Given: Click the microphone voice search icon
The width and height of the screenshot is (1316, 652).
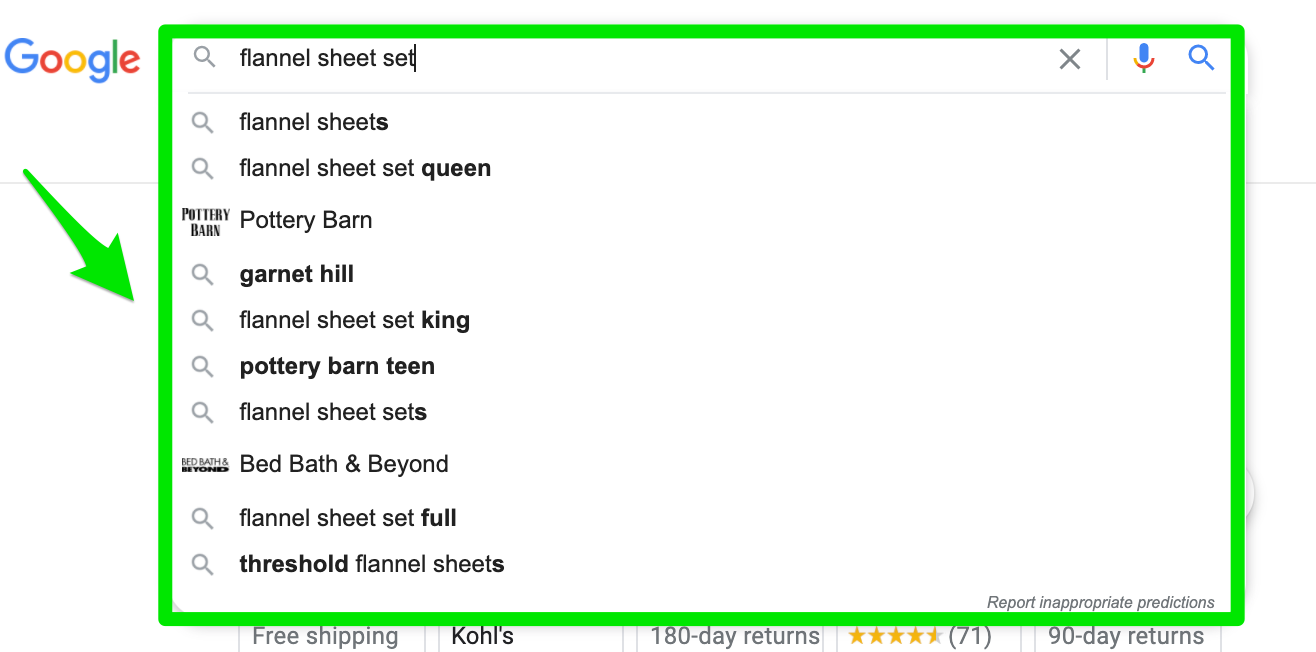Looking at the screenshot, I should (1143, 58).
